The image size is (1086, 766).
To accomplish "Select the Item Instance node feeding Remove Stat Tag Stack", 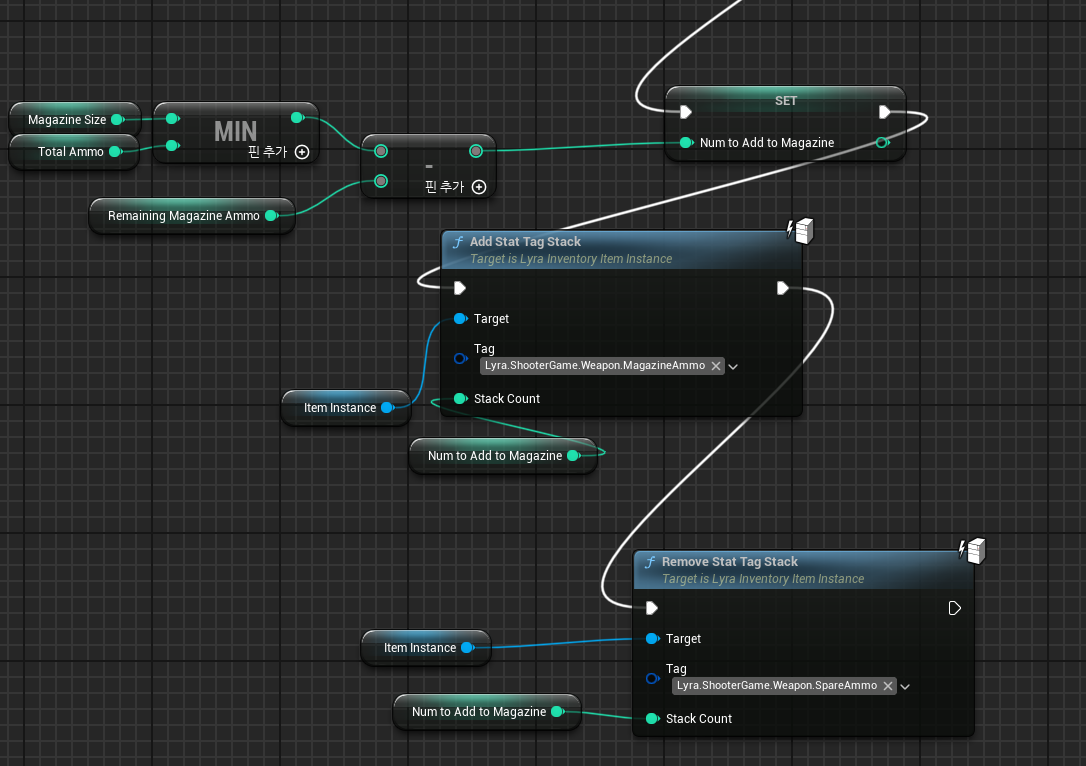I will (x=426, y=648).
